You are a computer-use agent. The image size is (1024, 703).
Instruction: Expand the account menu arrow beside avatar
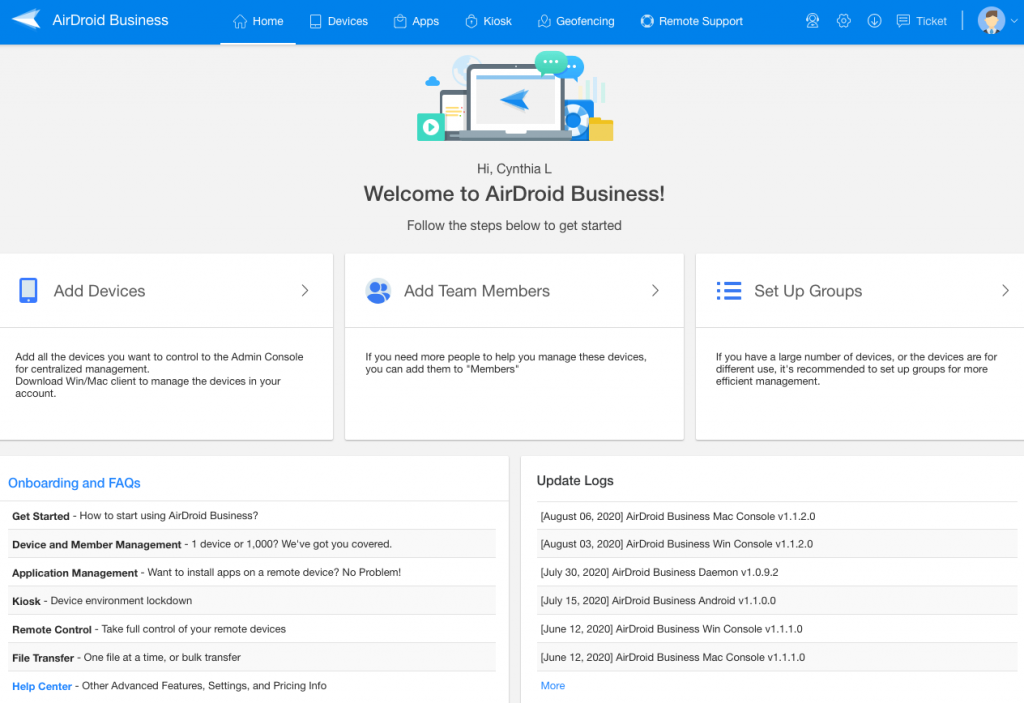[1014, 21]
